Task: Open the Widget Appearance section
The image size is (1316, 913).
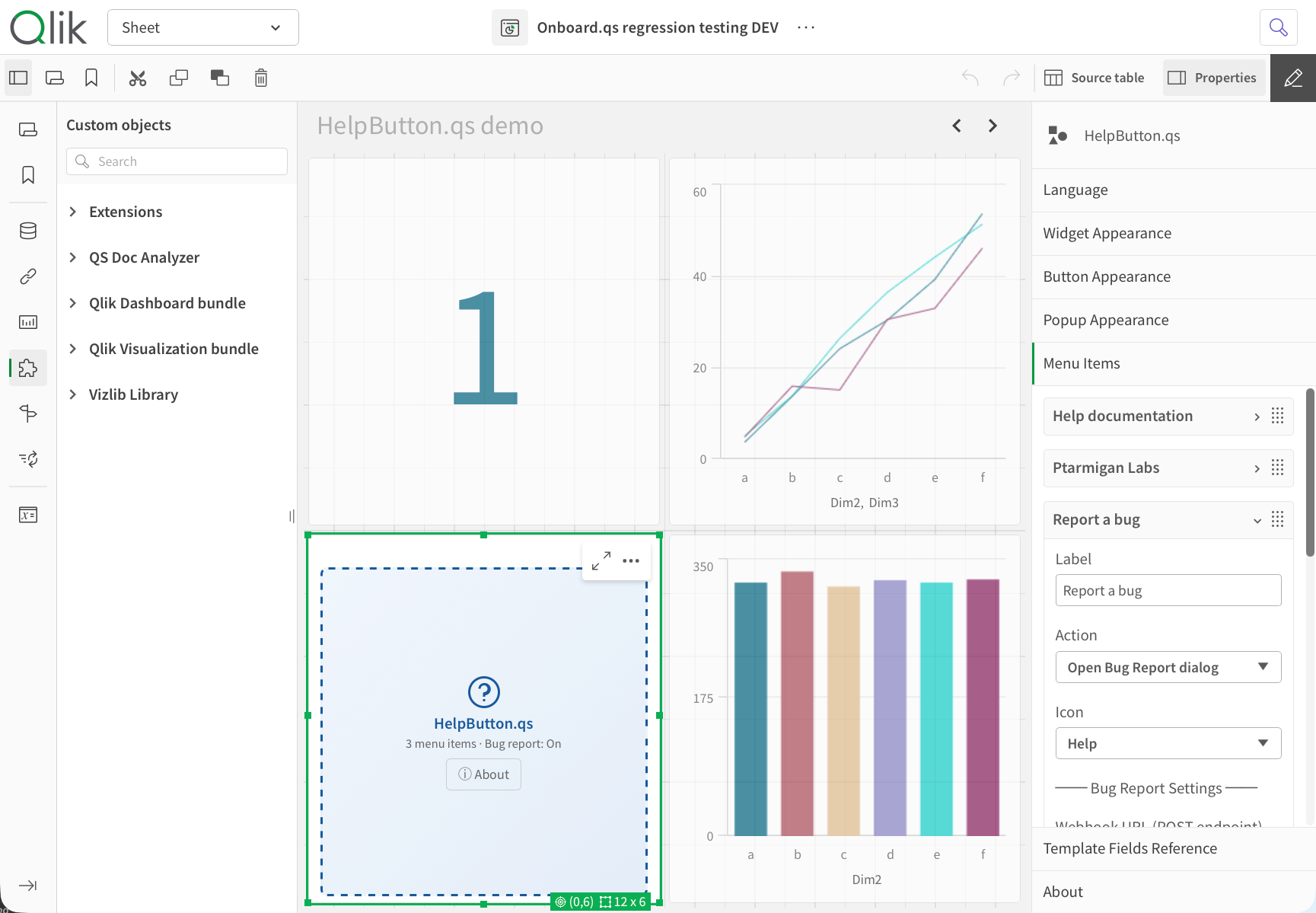Action: (x=1107, y=233)
